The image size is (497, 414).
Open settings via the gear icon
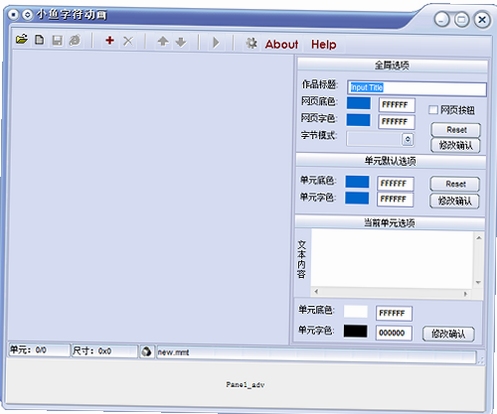click(252, 43)
